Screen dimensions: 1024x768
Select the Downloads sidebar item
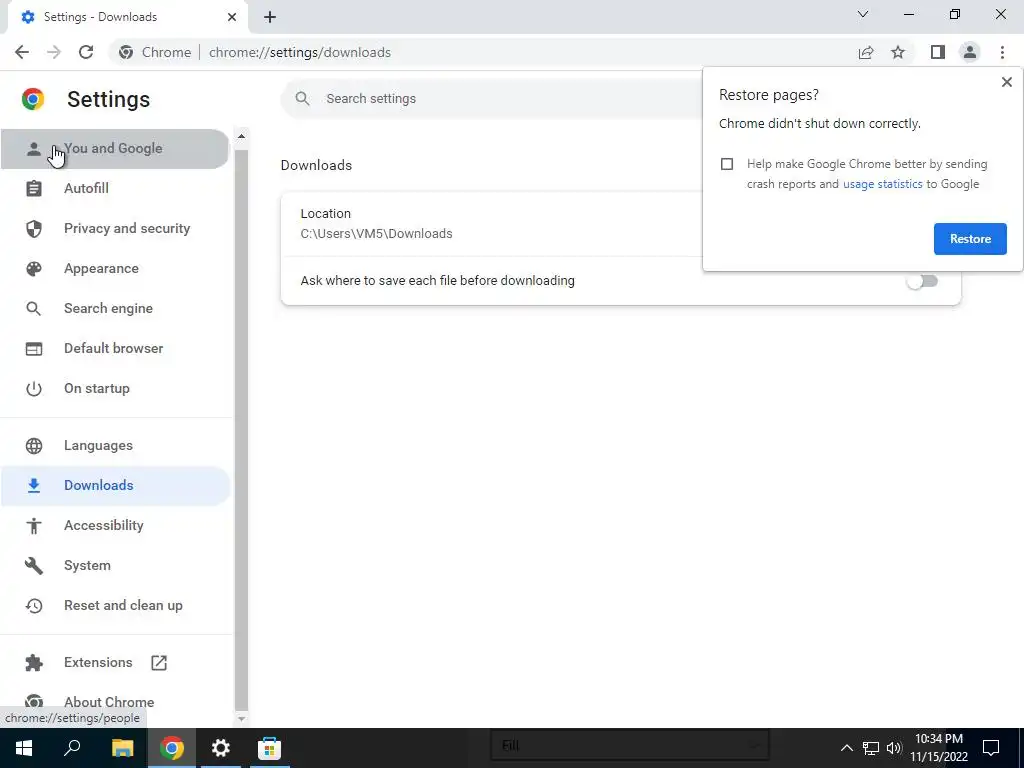115,485
